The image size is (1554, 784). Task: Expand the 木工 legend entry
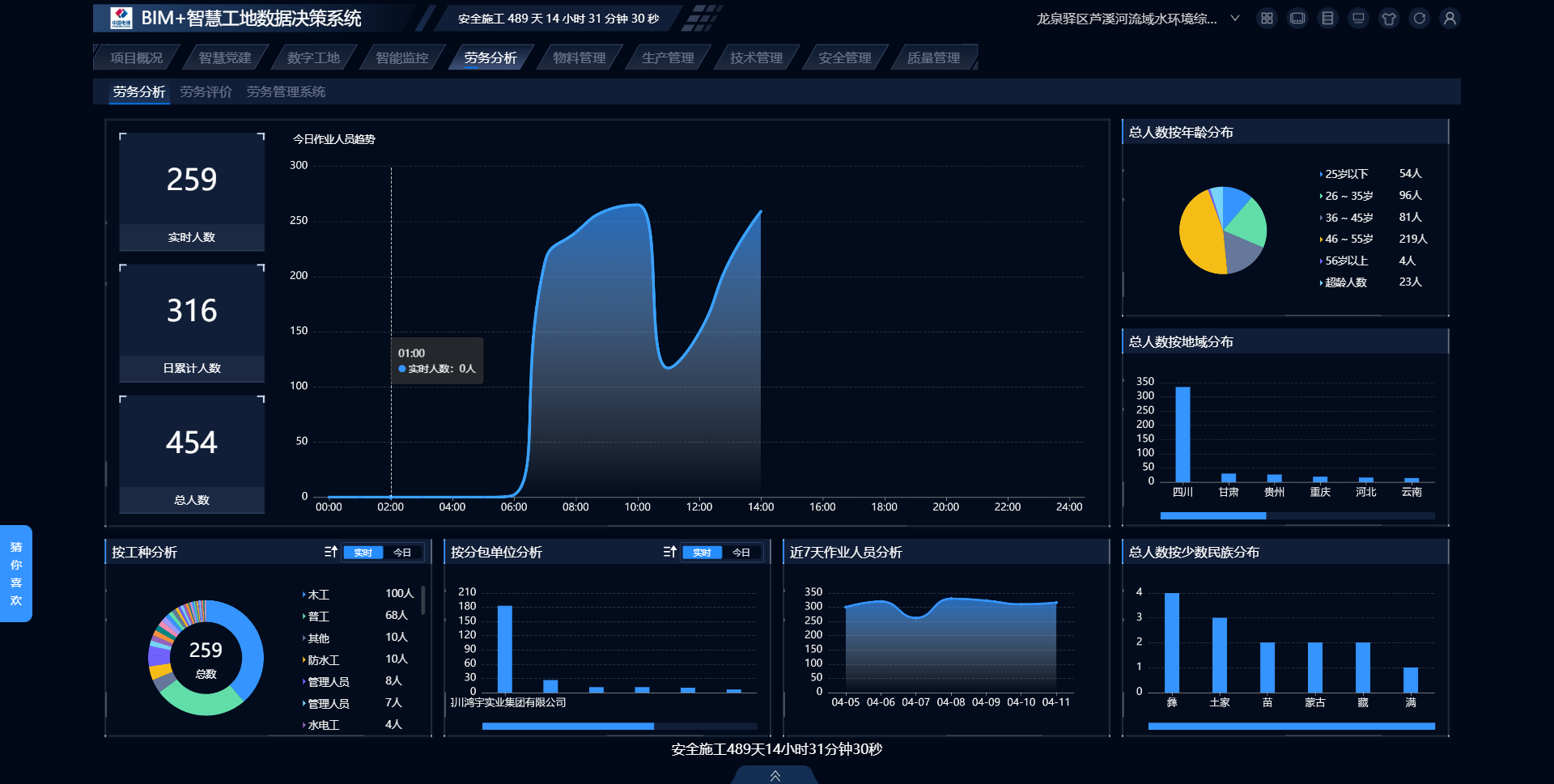[318, 595]
